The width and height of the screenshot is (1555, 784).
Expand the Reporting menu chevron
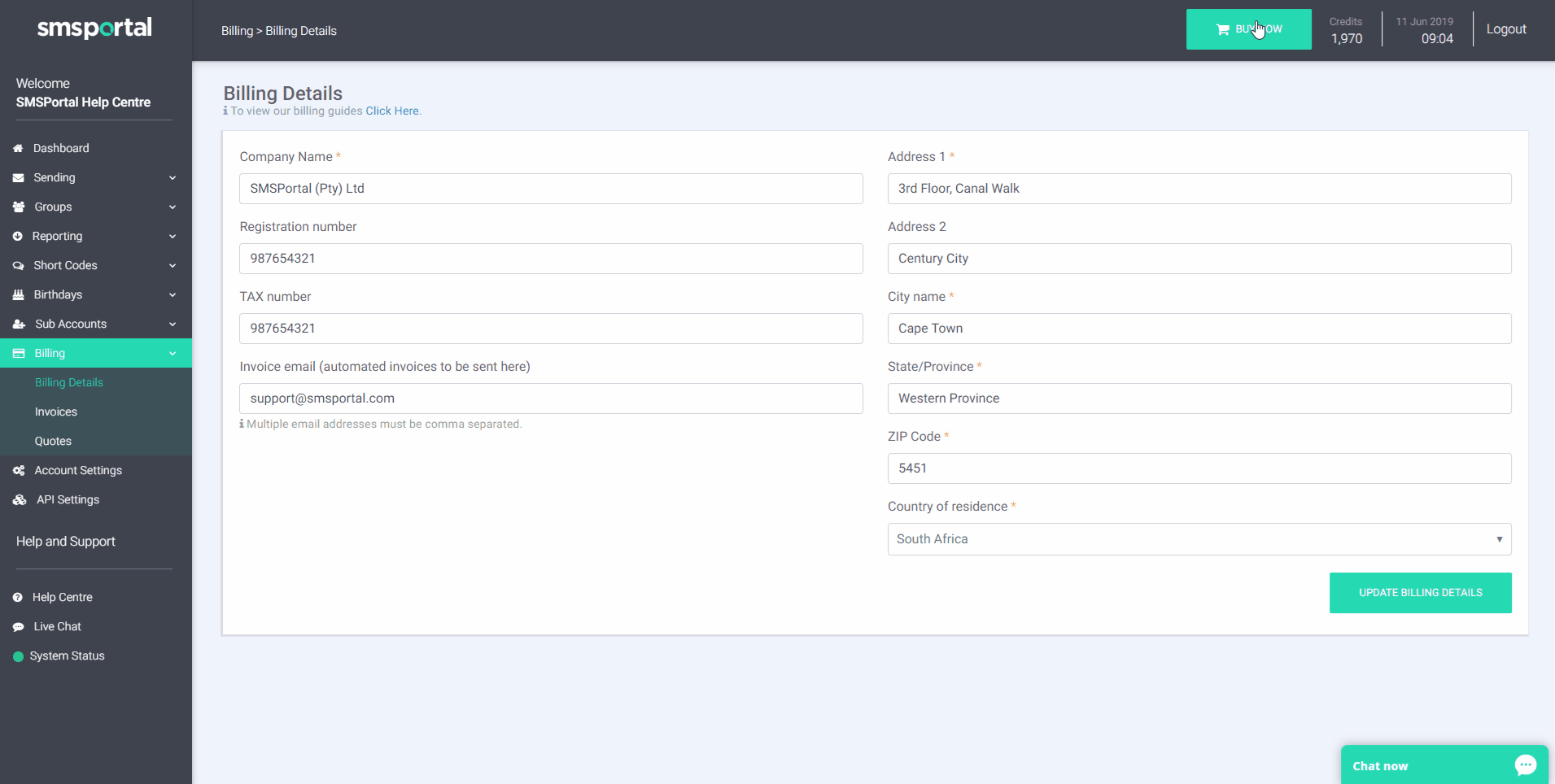[x=173, y=236]
